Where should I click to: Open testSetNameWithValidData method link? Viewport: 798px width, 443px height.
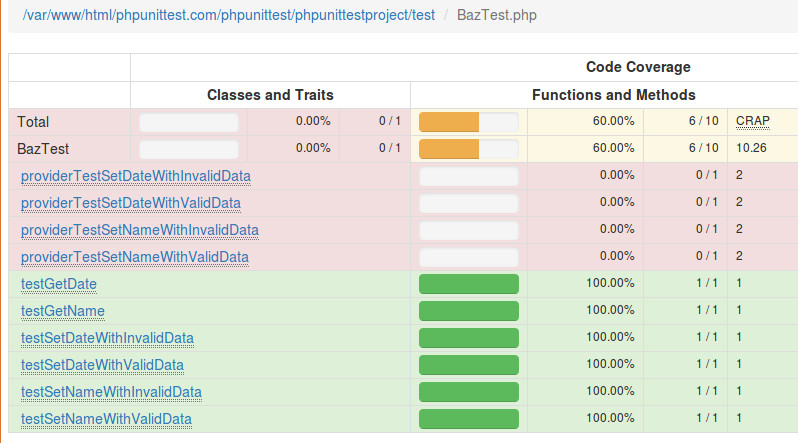(x=106, y=419)
